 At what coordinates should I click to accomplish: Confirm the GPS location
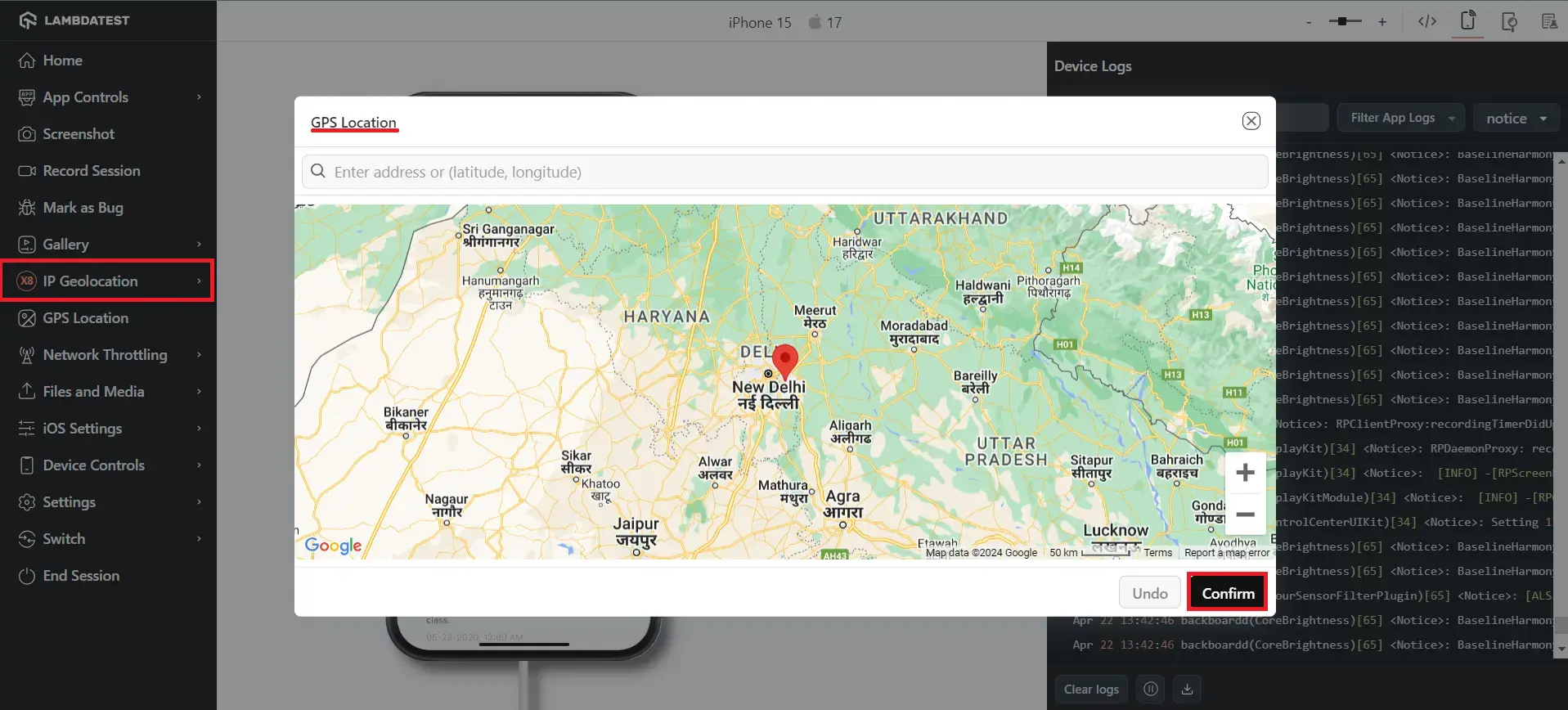click(1228, 593)
